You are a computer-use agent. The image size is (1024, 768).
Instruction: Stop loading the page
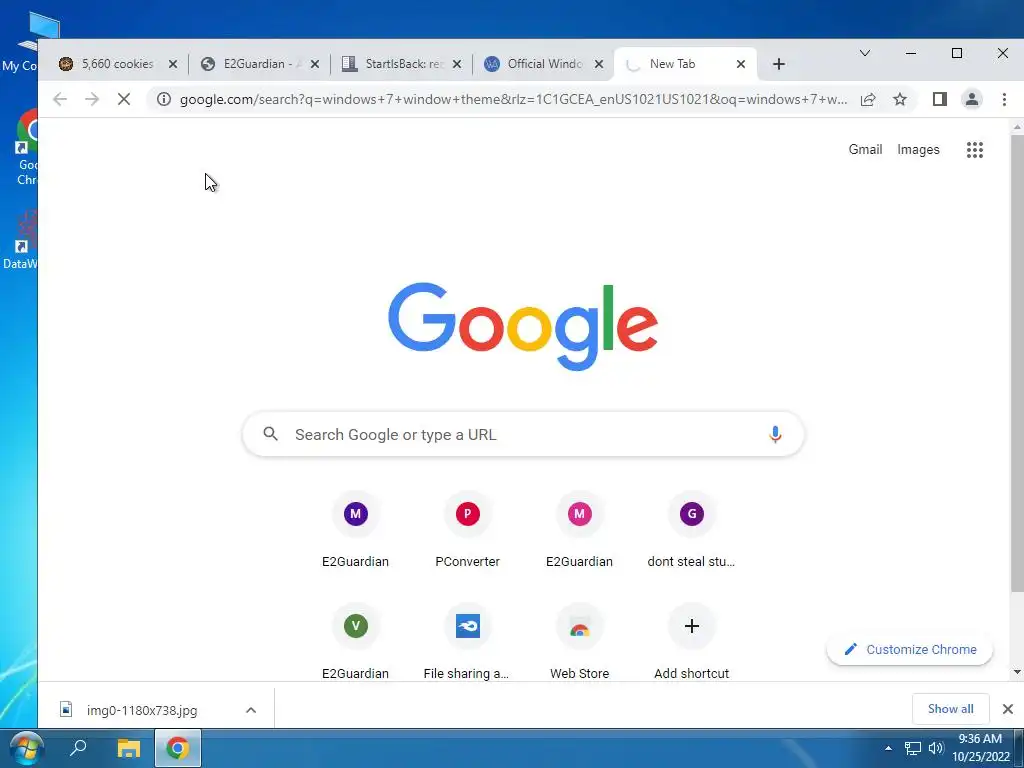(123, 99)
